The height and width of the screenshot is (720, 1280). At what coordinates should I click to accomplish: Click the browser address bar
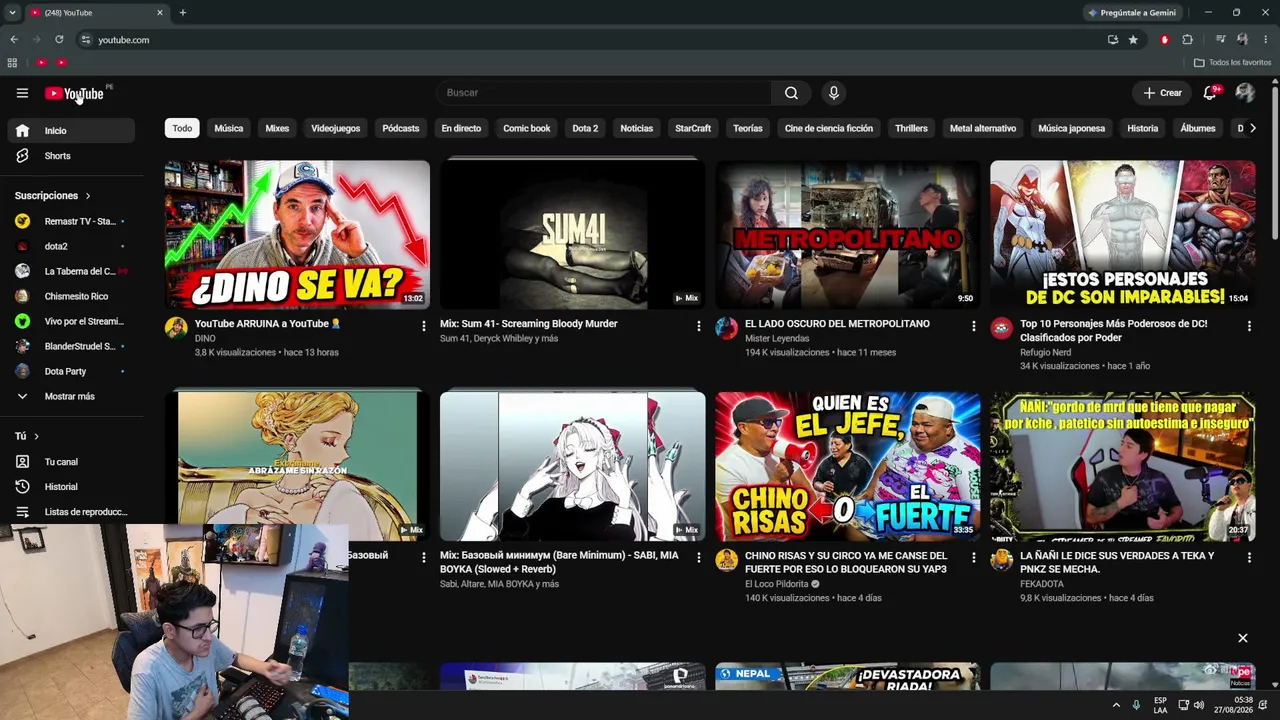pos(590,40)
